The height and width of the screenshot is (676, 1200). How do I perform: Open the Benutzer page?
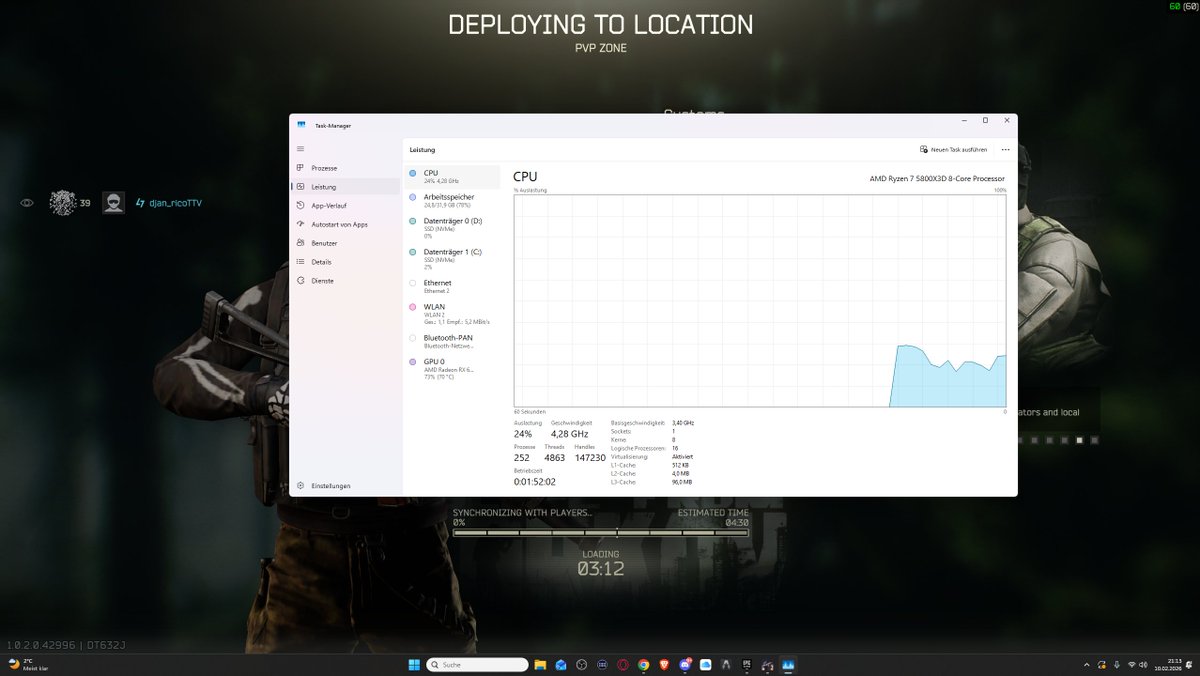pyautogui.click(x=345, y=243)
